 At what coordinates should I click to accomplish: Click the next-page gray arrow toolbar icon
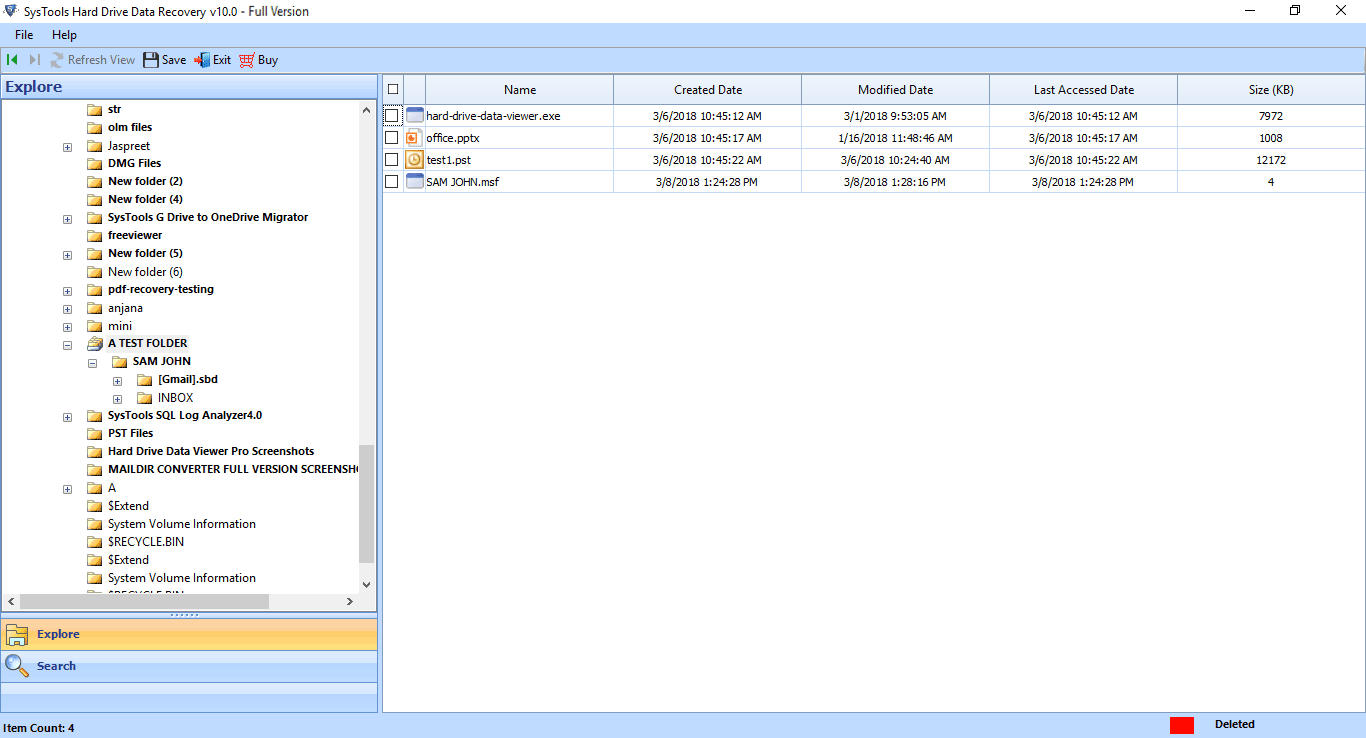[34, 60]
